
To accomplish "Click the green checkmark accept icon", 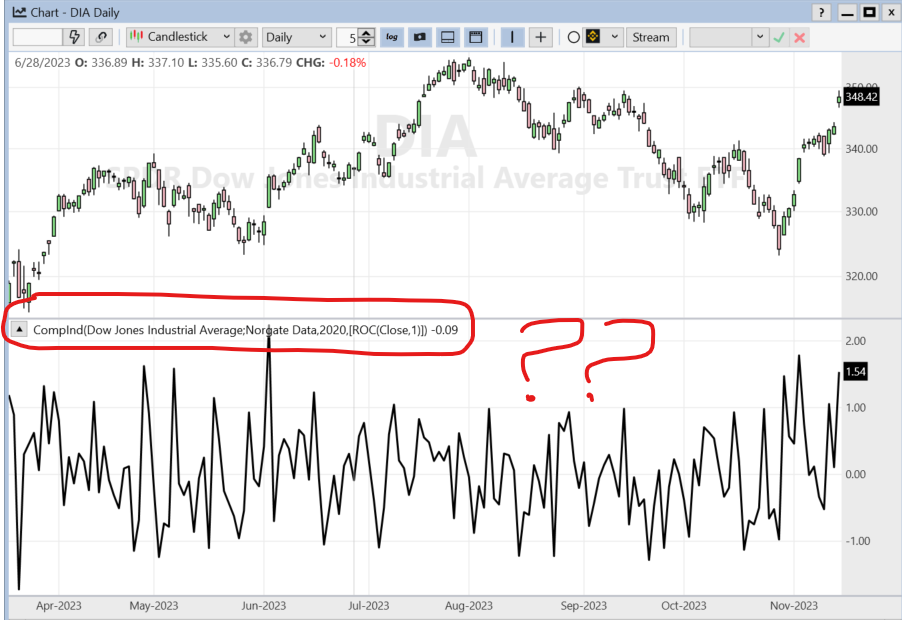I will [779, 37].
